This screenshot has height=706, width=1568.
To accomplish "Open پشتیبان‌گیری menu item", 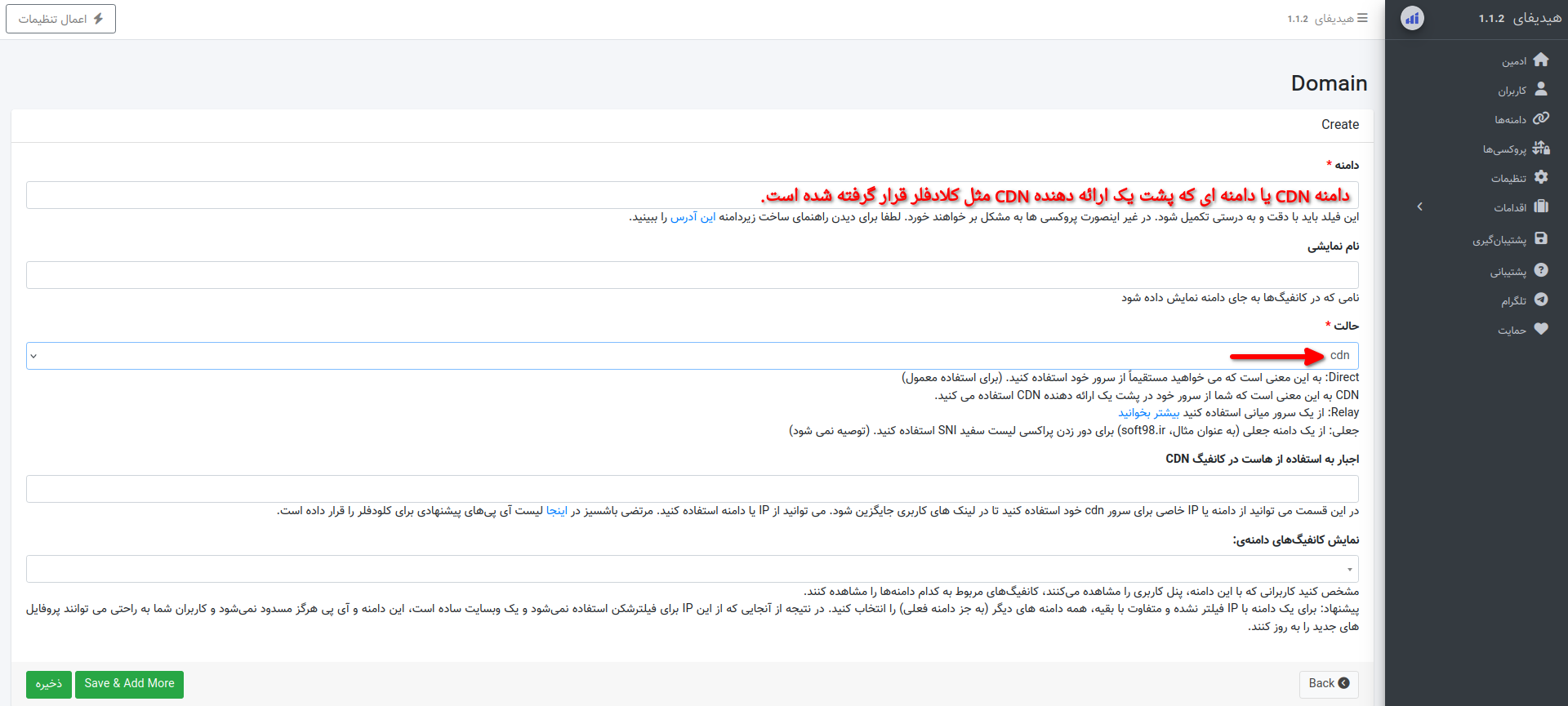I will [x=1499, y=240].
